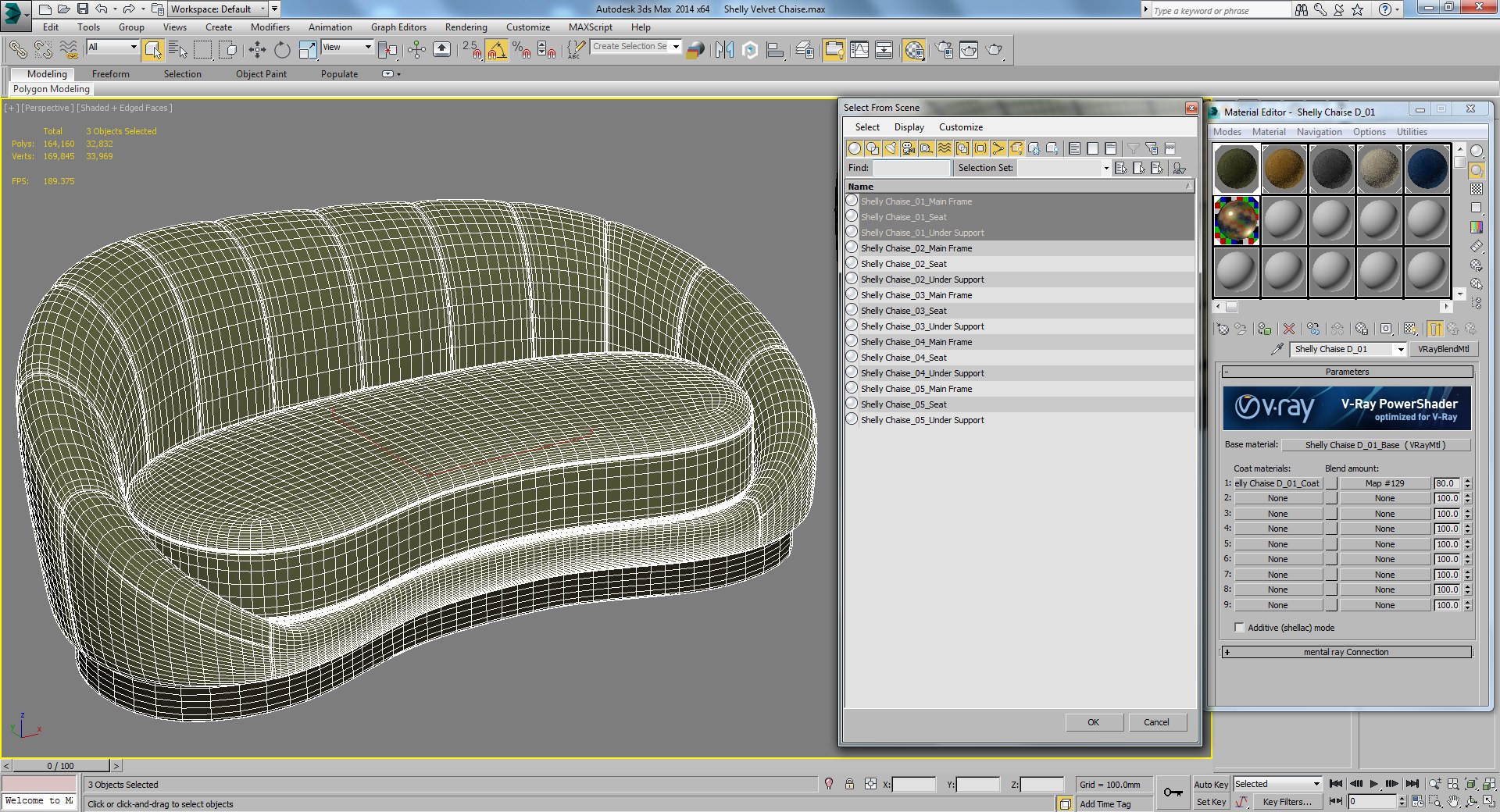Select the golden brown material sample sphere
Viewport: 1500px width, 812px height.
[x=1284, y=169]
